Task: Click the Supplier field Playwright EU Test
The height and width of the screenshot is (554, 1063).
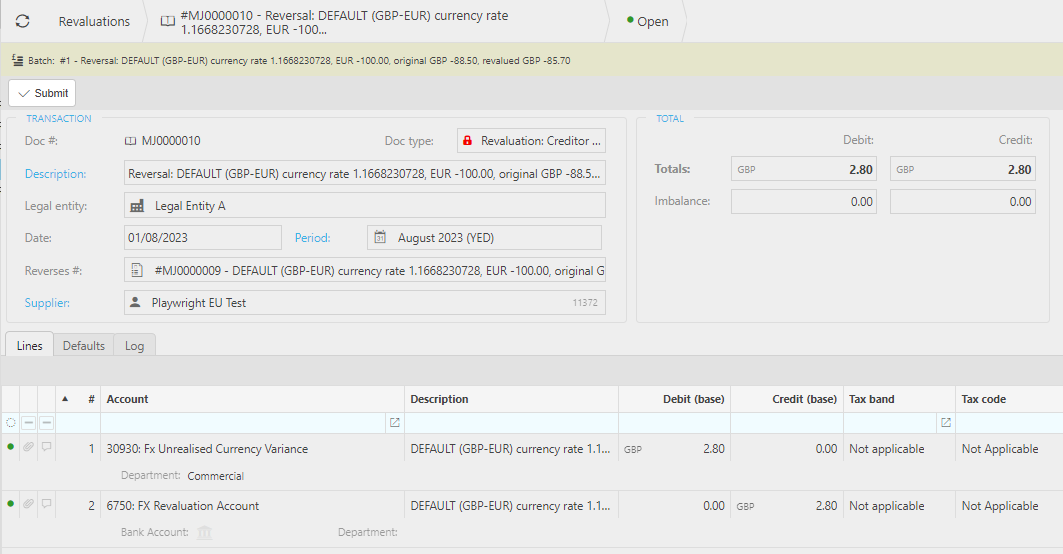Action: (x=365, y=302)
